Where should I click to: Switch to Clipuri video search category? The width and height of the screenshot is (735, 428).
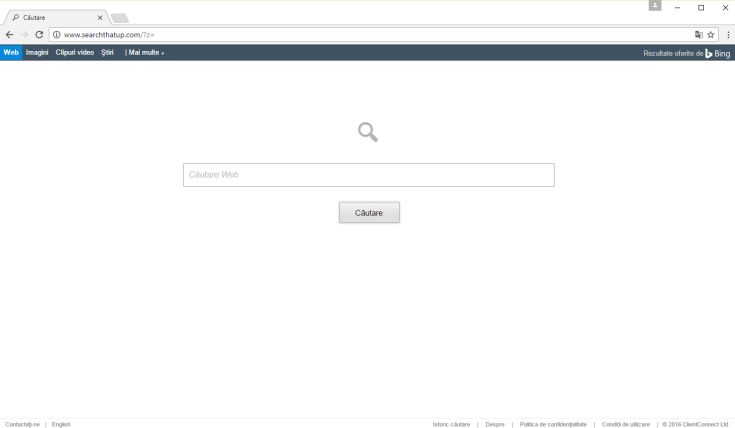75,53
